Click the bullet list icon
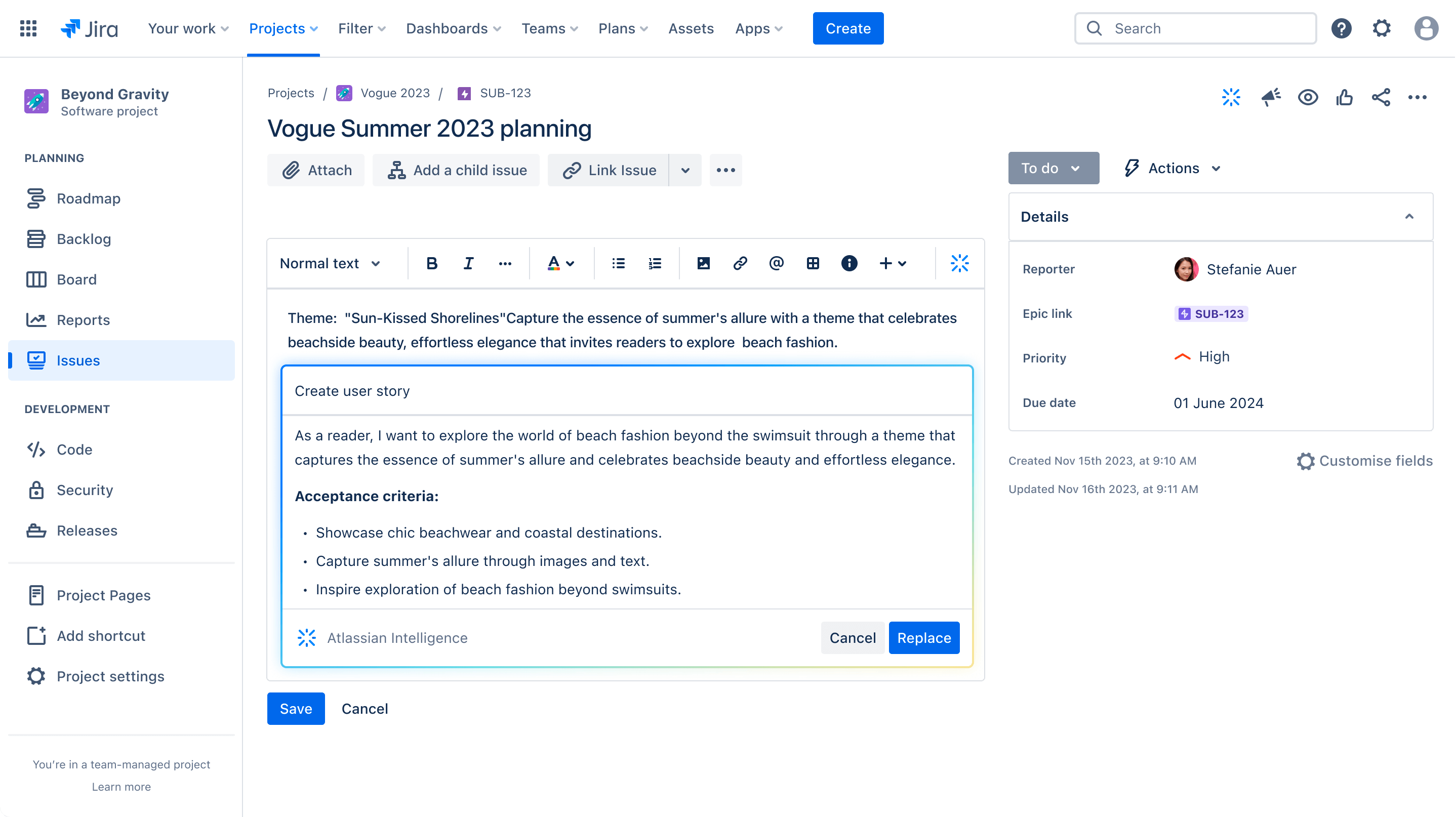The width and height of the screenshot is (1456, 817). (x=619, y=263)
